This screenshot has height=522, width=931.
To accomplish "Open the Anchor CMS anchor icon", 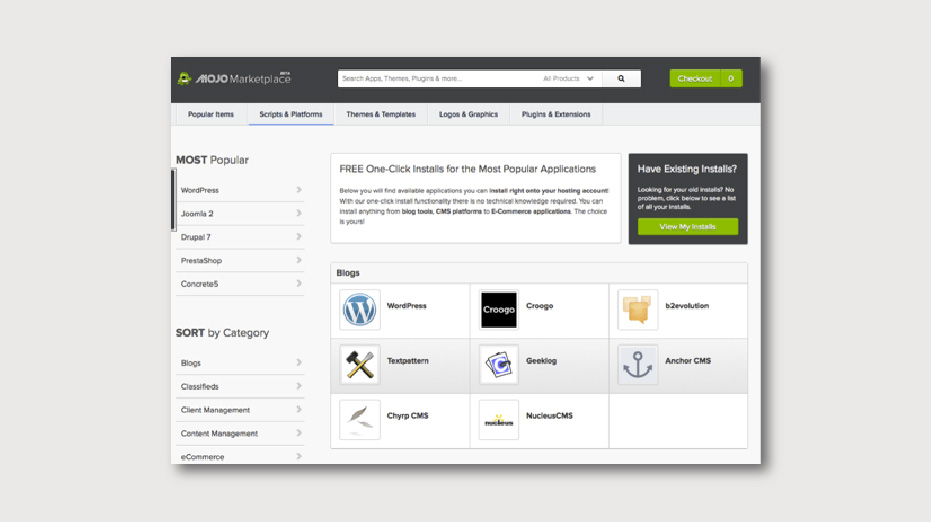I will [638, 365].
